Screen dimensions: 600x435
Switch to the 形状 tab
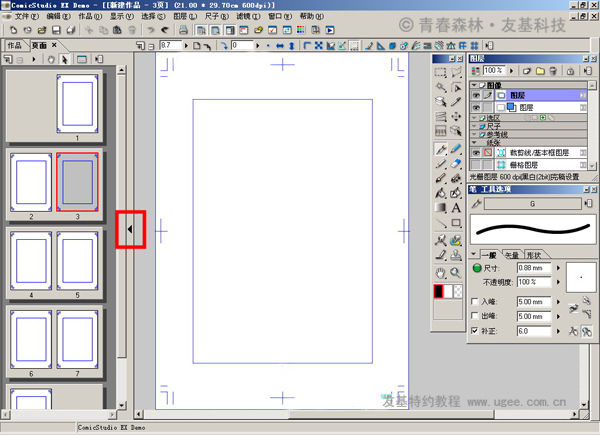point(534,255)
